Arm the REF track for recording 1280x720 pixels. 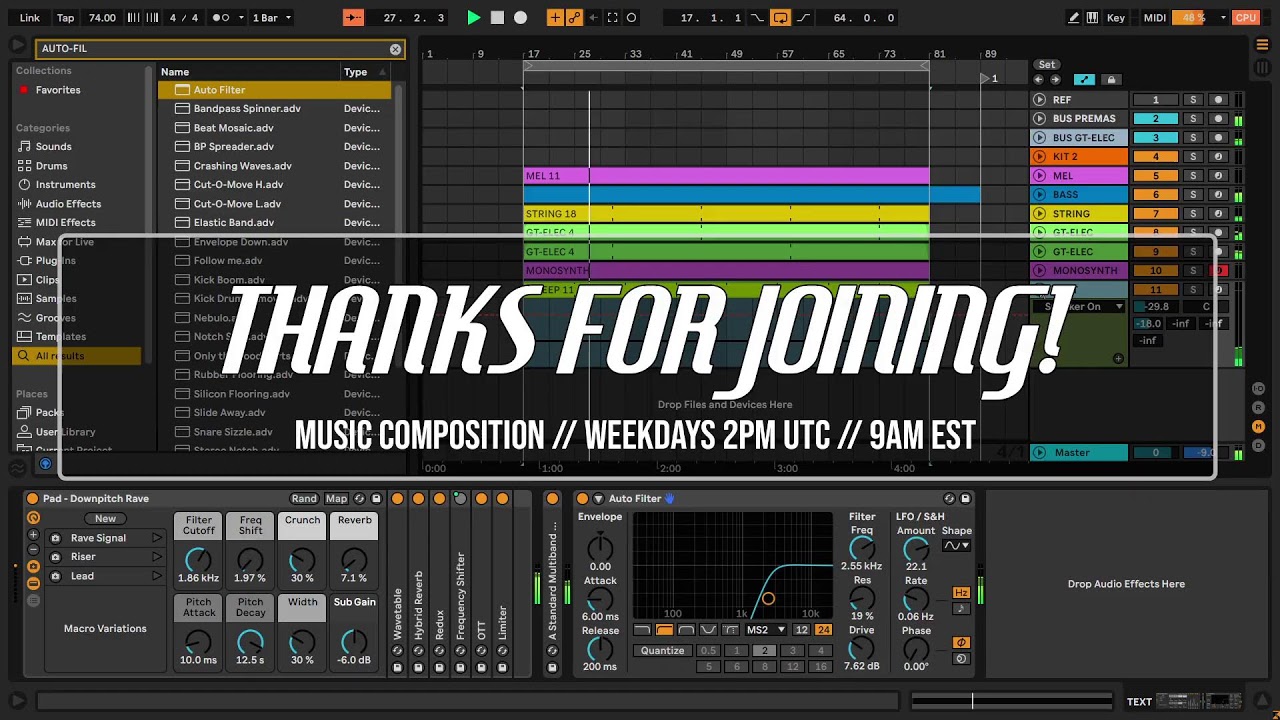[1218, 100]
